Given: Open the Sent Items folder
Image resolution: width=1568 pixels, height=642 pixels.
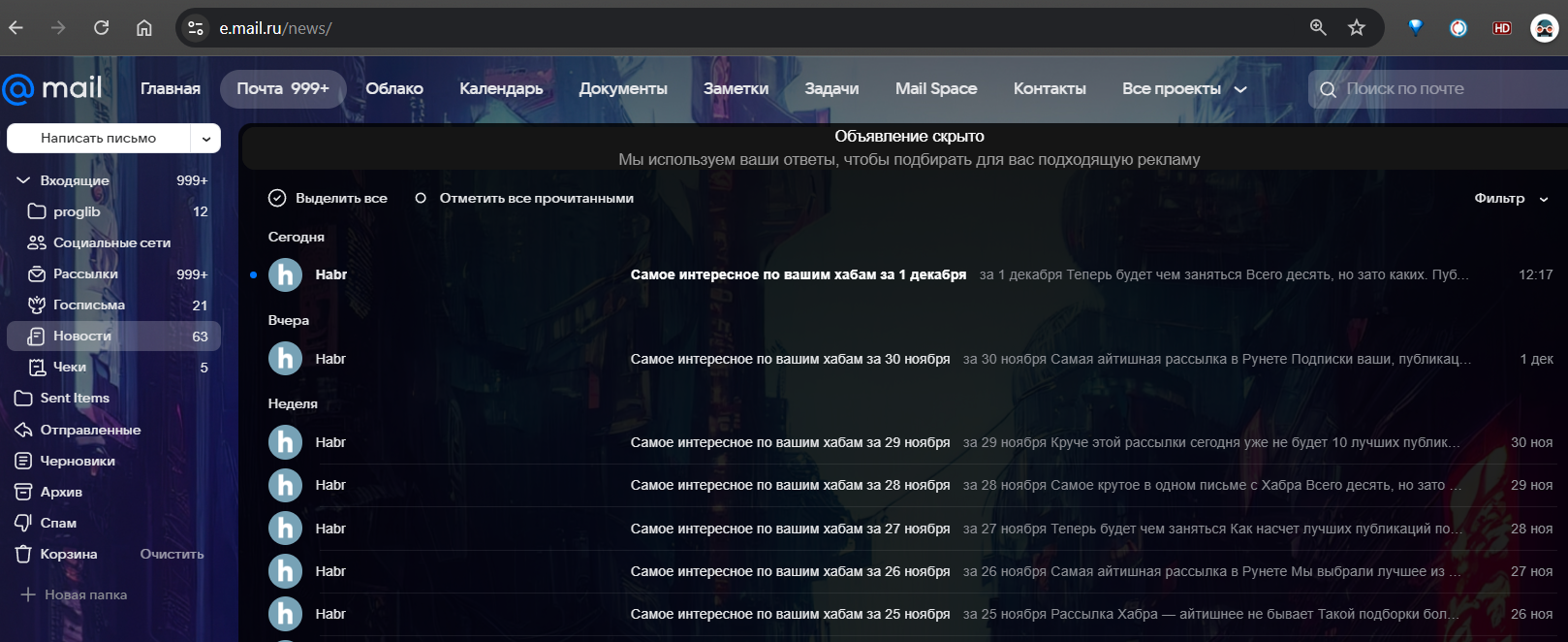Looking at the screenshot, I should pos(113,398).
